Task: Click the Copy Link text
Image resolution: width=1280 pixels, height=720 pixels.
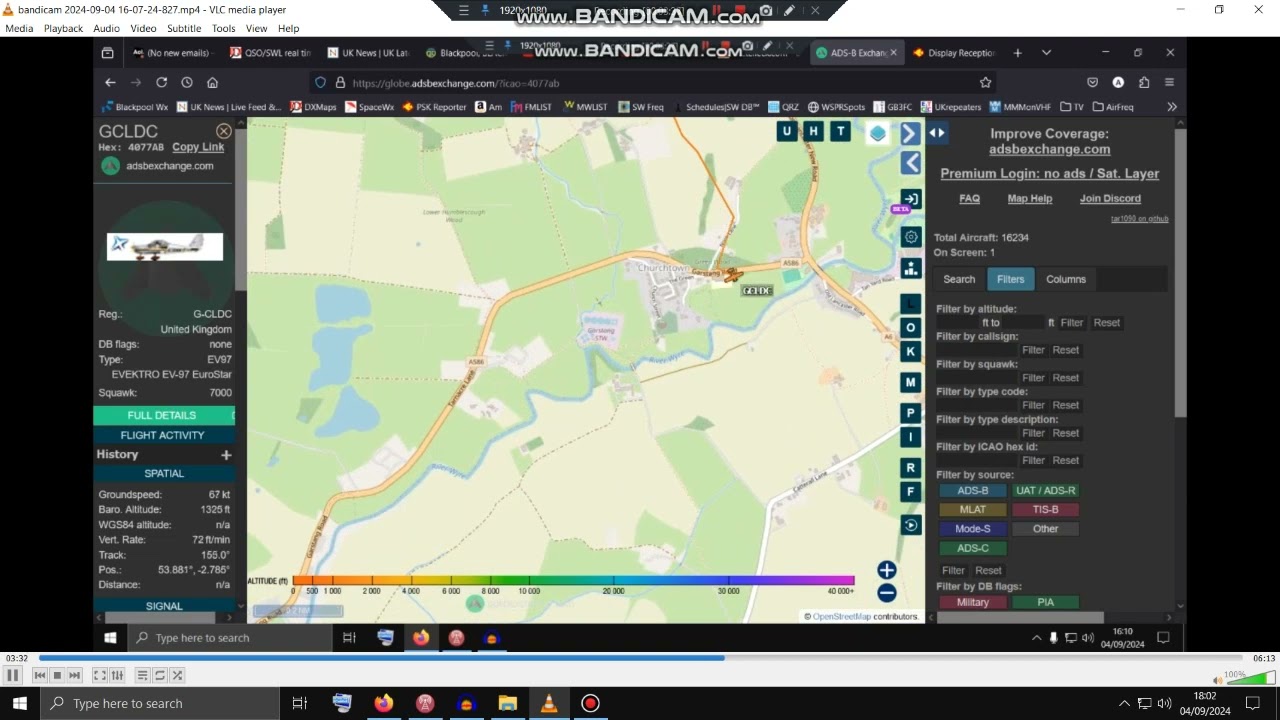Action: pos(198,147)
